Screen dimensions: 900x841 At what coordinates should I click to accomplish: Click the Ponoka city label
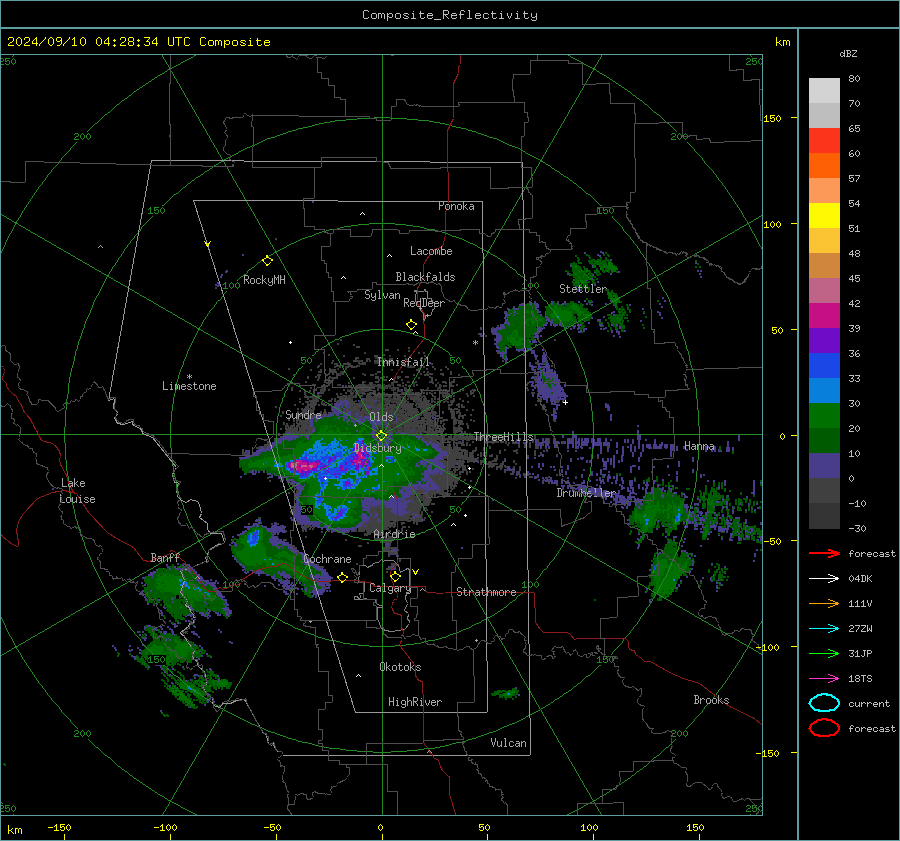456,206
